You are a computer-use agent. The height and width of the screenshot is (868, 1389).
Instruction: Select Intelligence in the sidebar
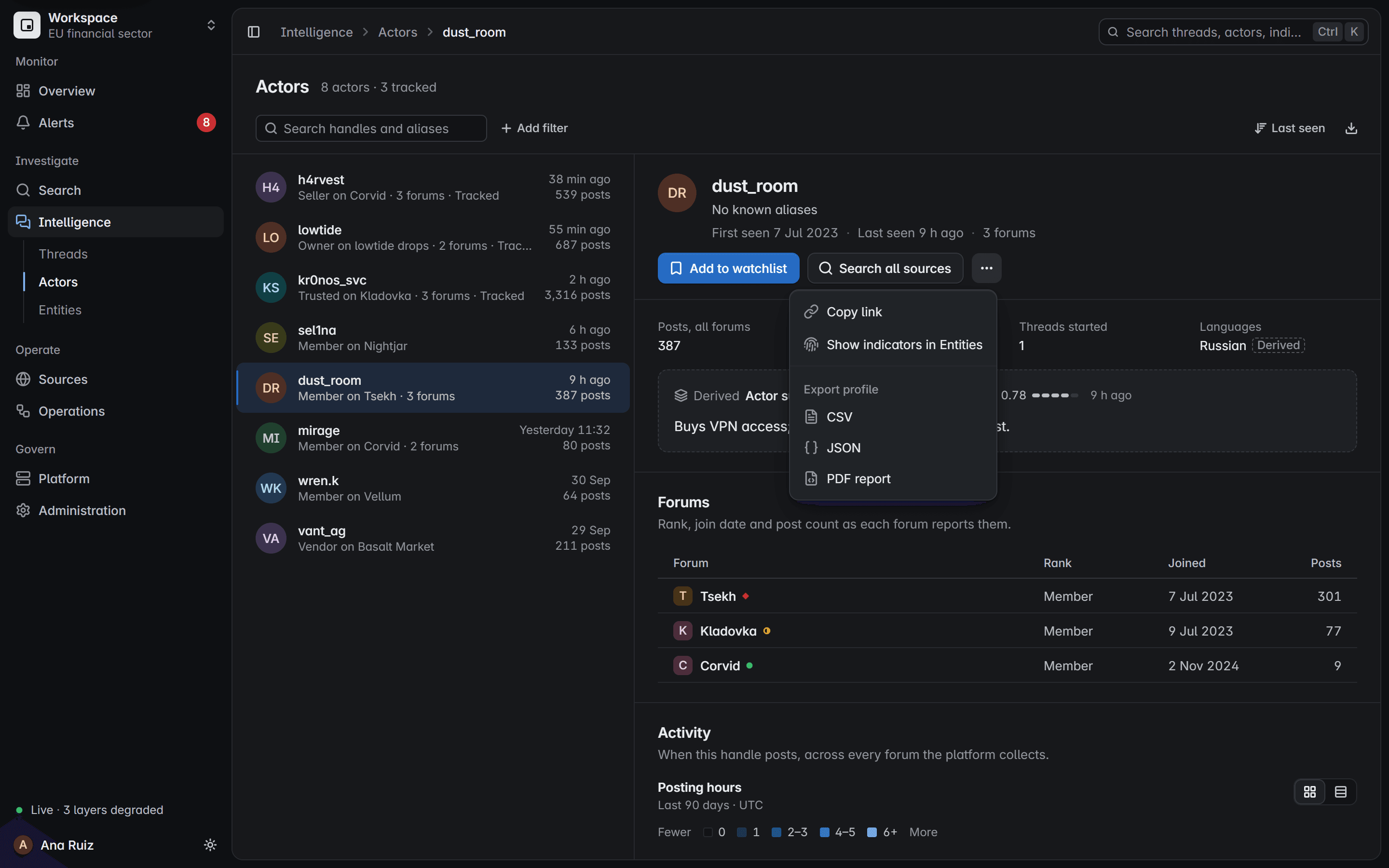[116, 222]
